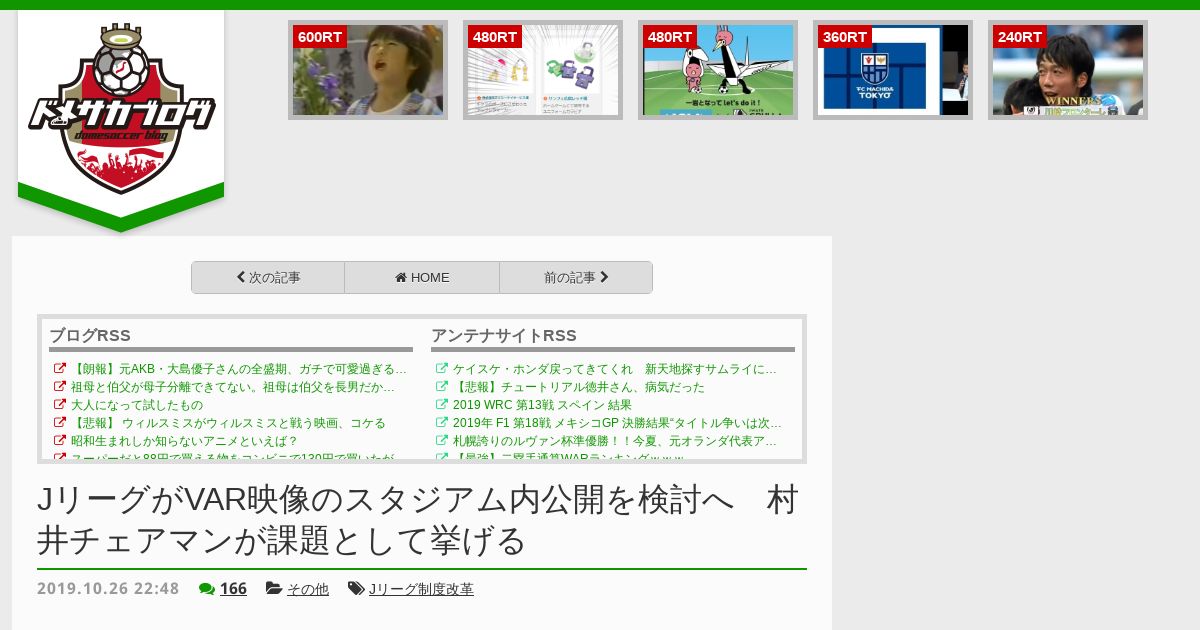Open the 166 comments link
Viewport: 1200px width, 630px height.
[233, 589]
